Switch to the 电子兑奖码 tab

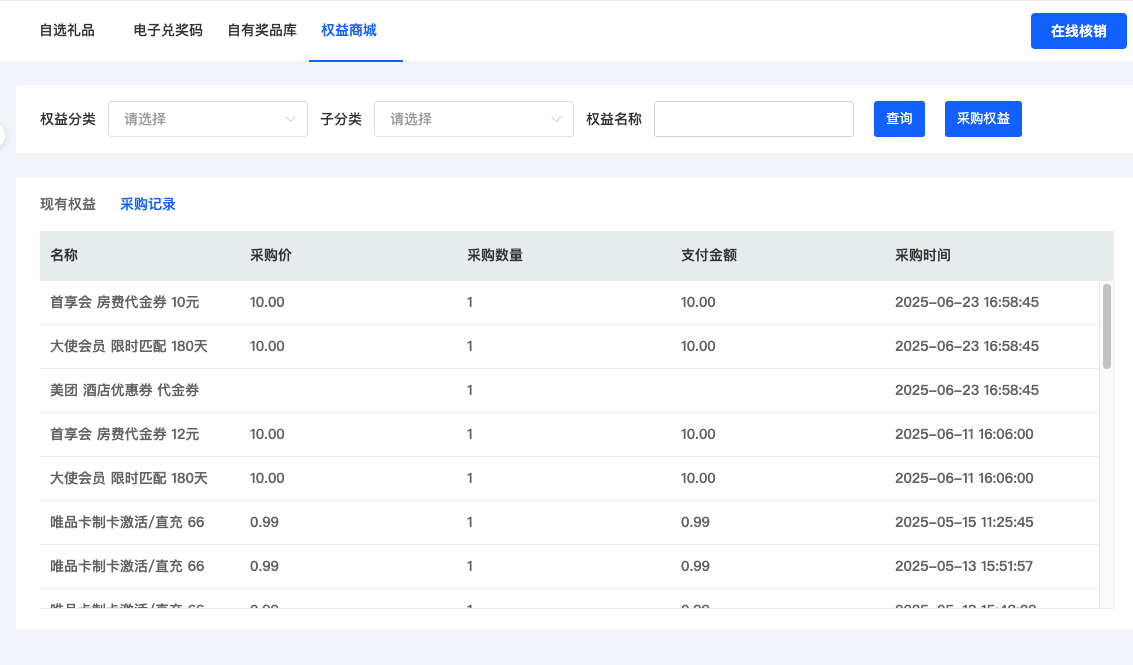(x=168, y=30)
